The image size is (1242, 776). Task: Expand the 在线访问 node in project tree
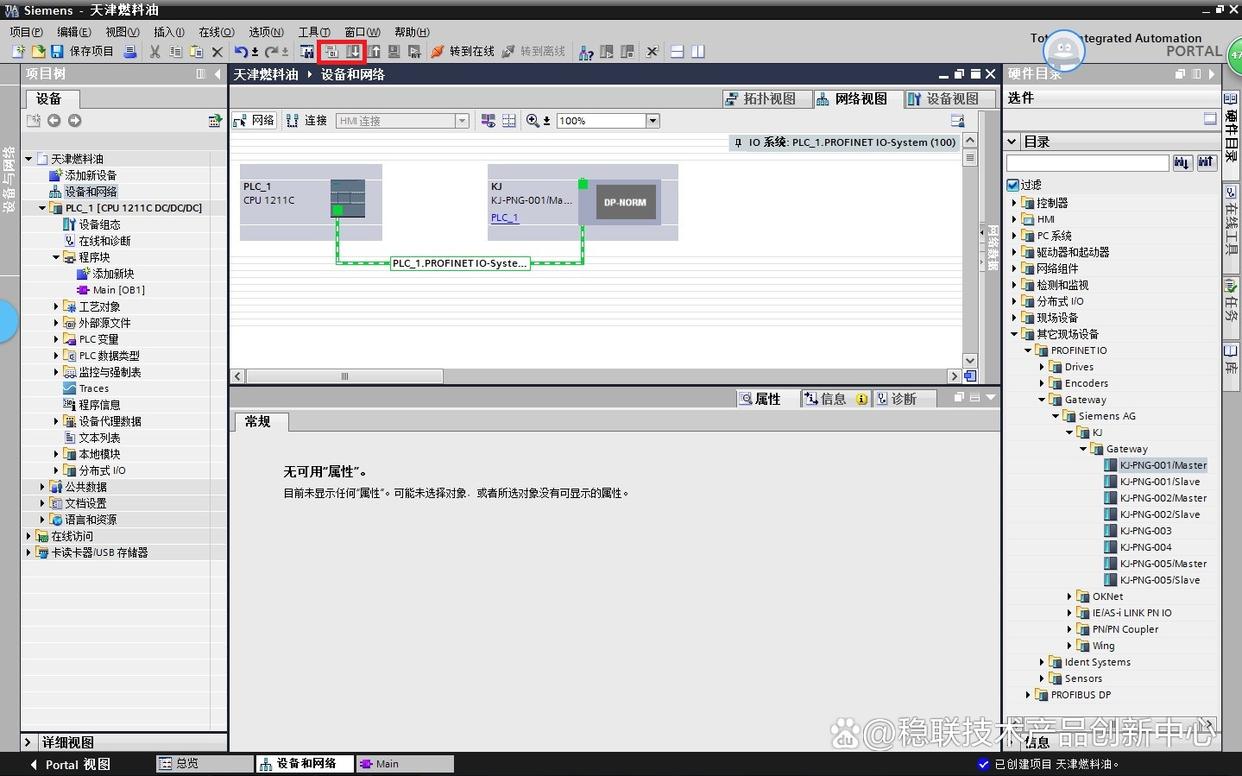pos(28,537)
